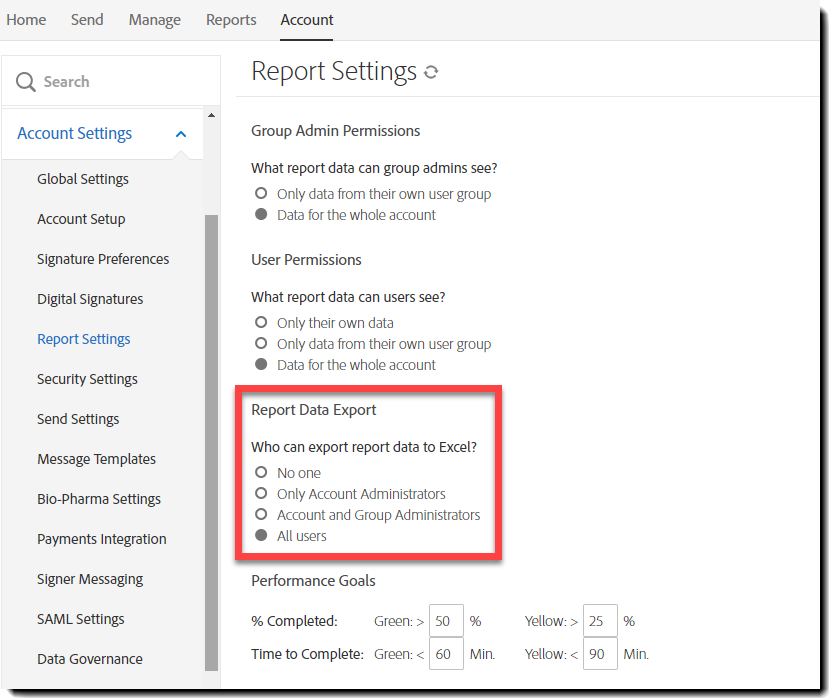Open Data Governance settings
This screenshot has width=829, height=698.
(87, 658)
